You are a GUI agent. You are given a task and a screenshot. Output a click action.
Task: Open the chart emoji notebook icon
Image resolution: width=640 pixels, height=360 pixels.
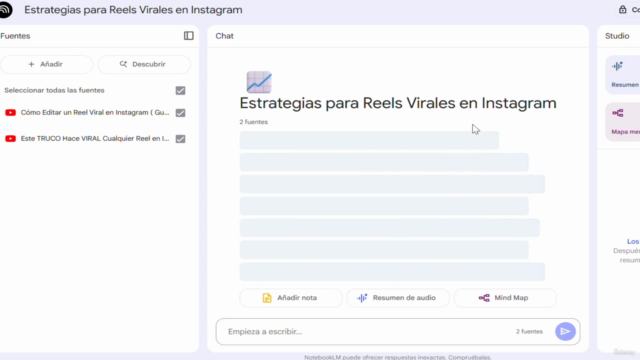click(259, 82)
